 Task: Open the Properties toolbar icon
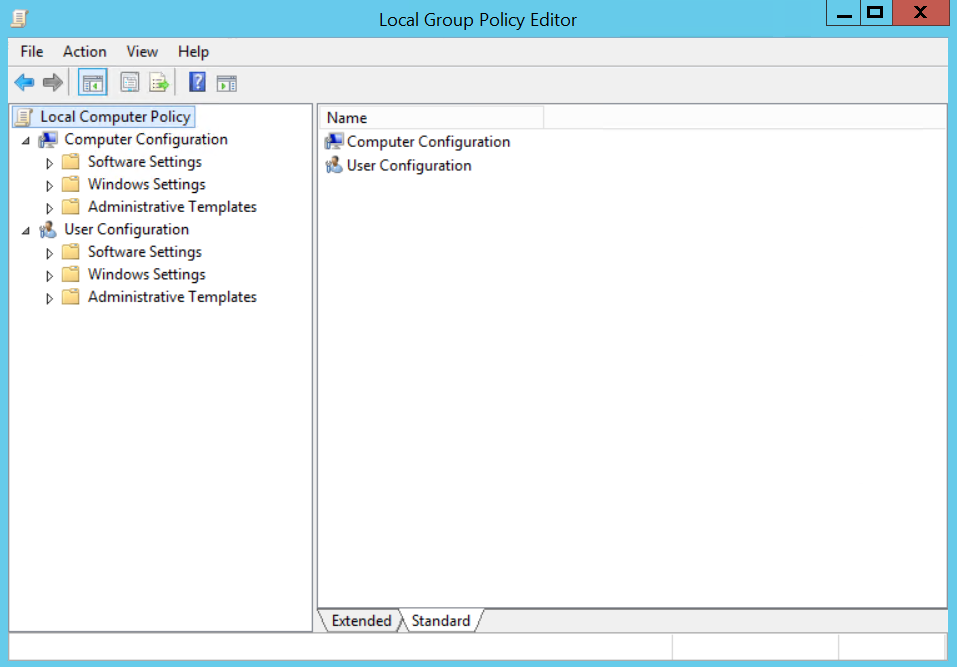pos(129,82)
